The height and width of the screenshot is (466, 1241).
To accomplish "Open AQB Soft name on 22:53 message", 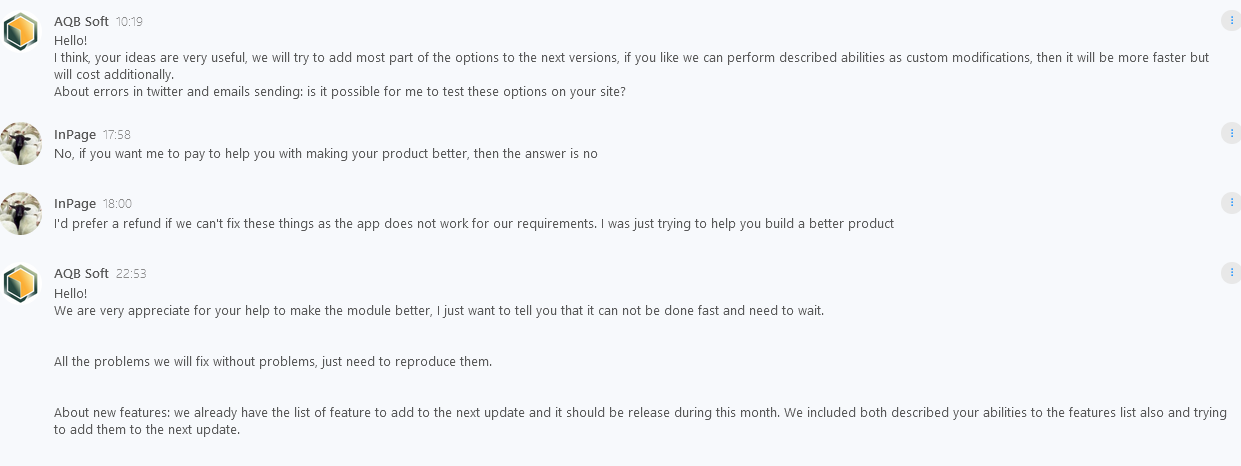I will coord(81,273).
